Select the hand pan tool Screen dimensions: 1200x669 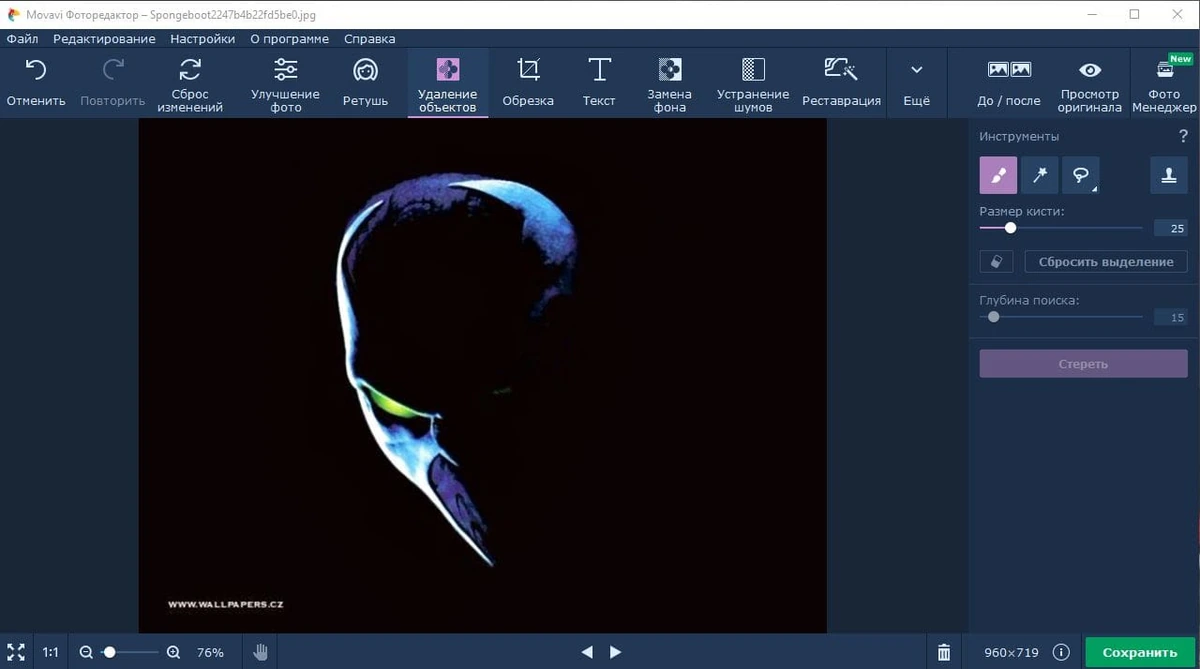pyautogui.click(x=261, y=652)
